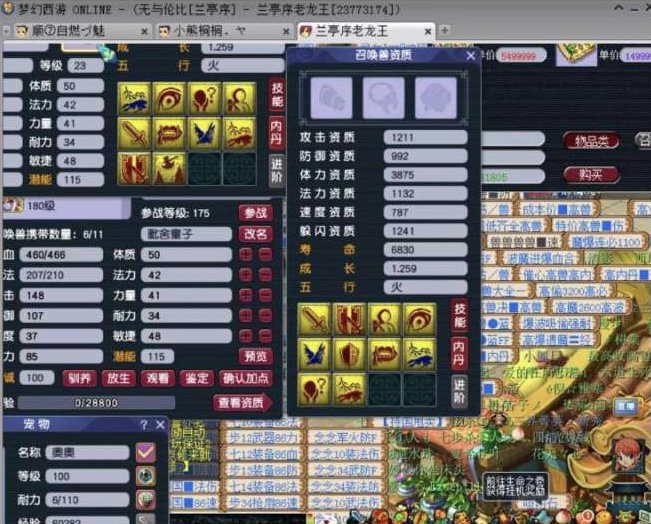Close the 宠物 panel
Viewport: 651px width, 524px height.
[x=161, y=425]
